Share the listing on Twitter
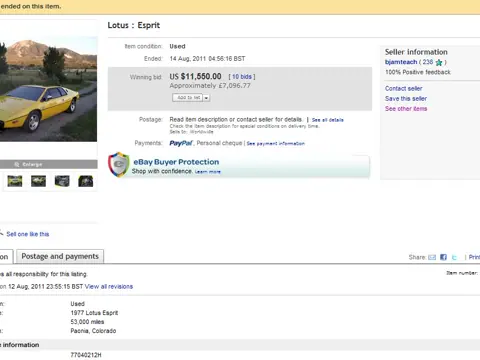This screenshot has height=360, width=480. 454,257
